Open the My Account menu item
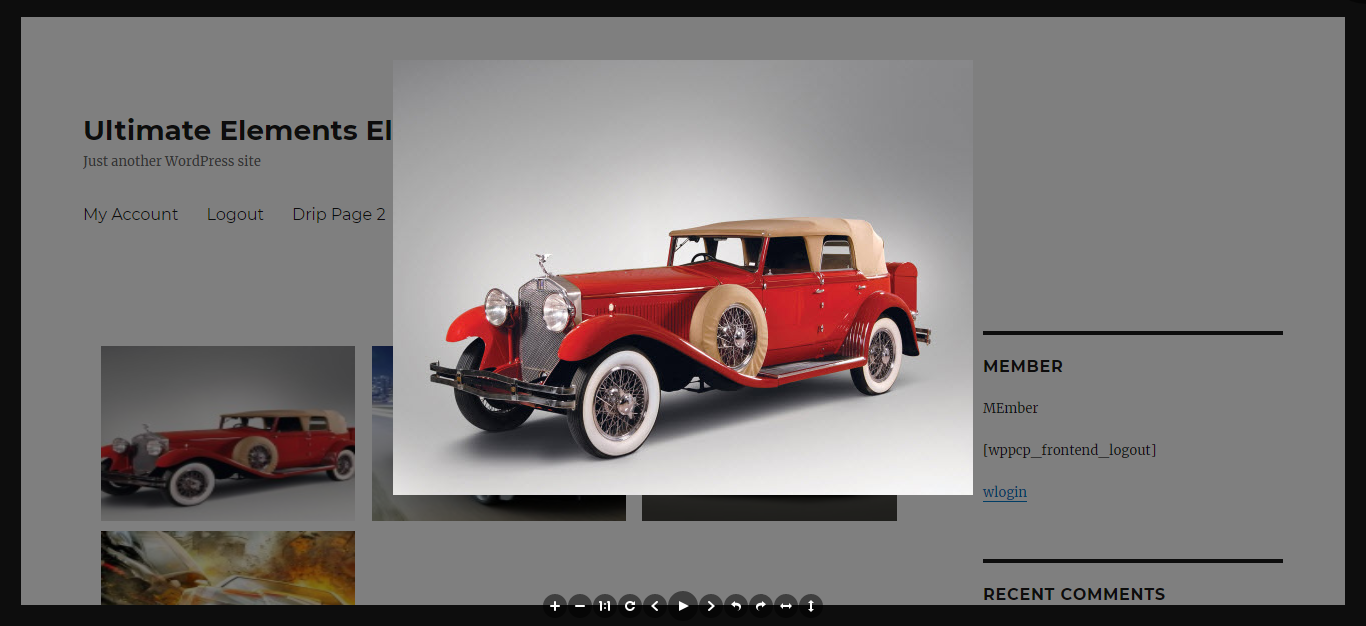This screenshot has height=626, width=1366. point(131,214)
